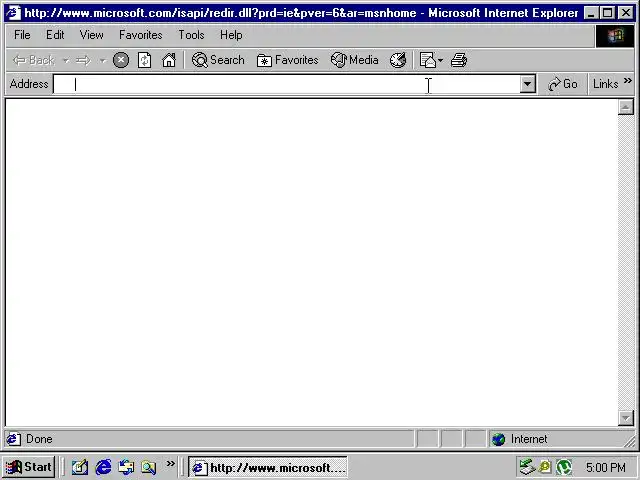Open the Media pane from the toolbar

tap(354, 60)
